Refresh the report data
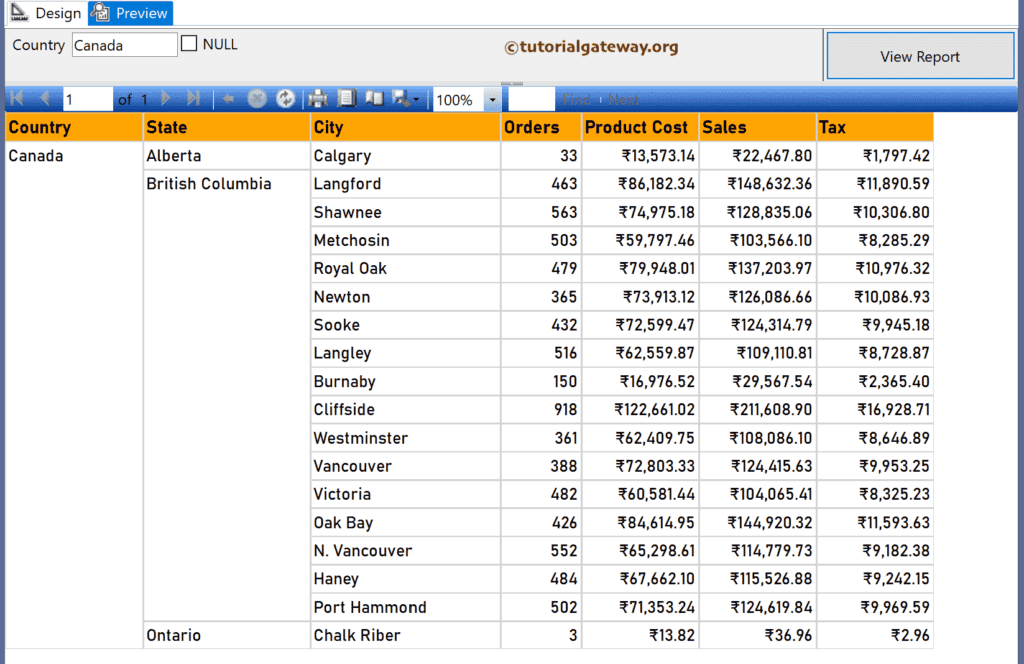This screenshot has height=664, width=1024. [285, 98]
